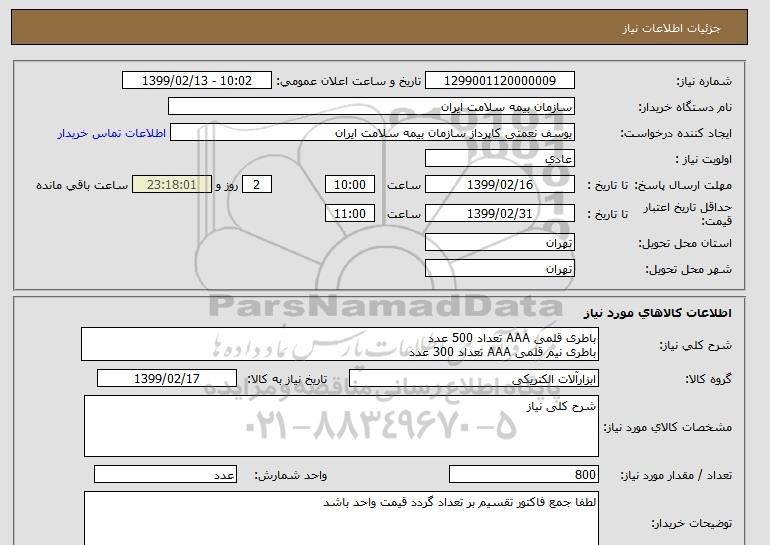Select response deadline date 1399/02/16

click(499, 185)
